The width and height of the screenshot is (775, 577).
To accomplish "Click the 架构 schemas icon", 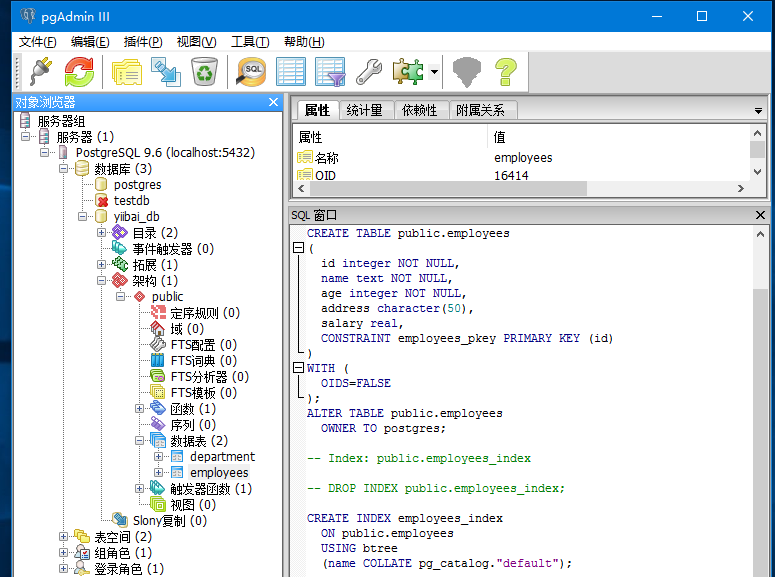I will click(120, 280).
